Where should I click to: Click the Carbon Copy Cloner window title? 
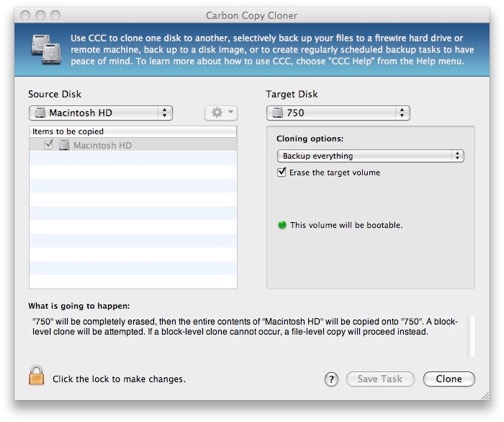coord(251,15)
